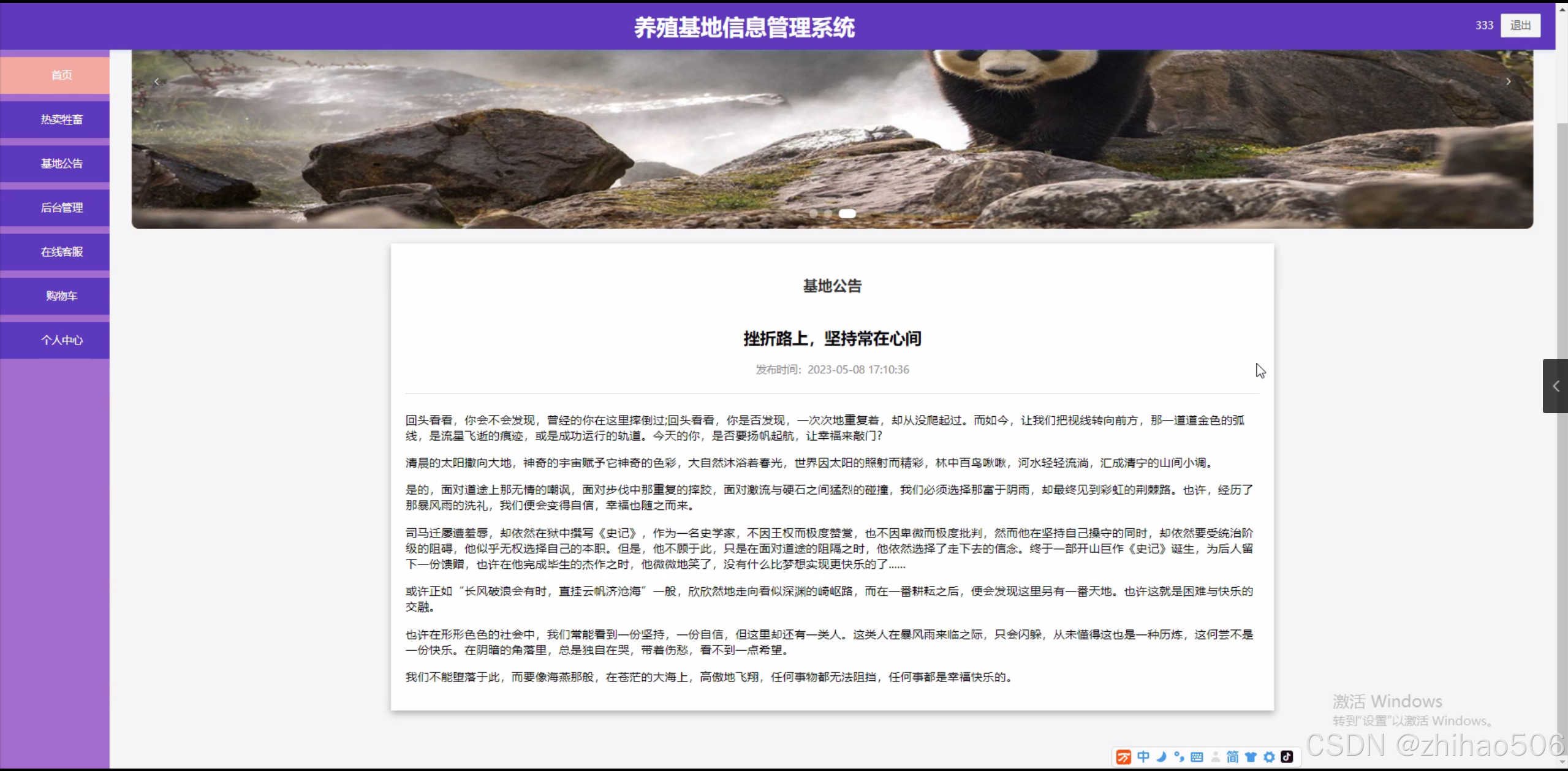The image size is (1568, 771).
Task: Click the carousel next-slide arrow
Action: coord(1508,82)
